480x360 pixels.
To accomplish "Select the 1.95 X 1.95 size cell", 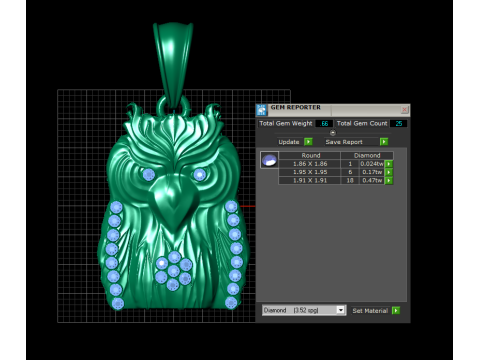I will [x=310, y=172].
